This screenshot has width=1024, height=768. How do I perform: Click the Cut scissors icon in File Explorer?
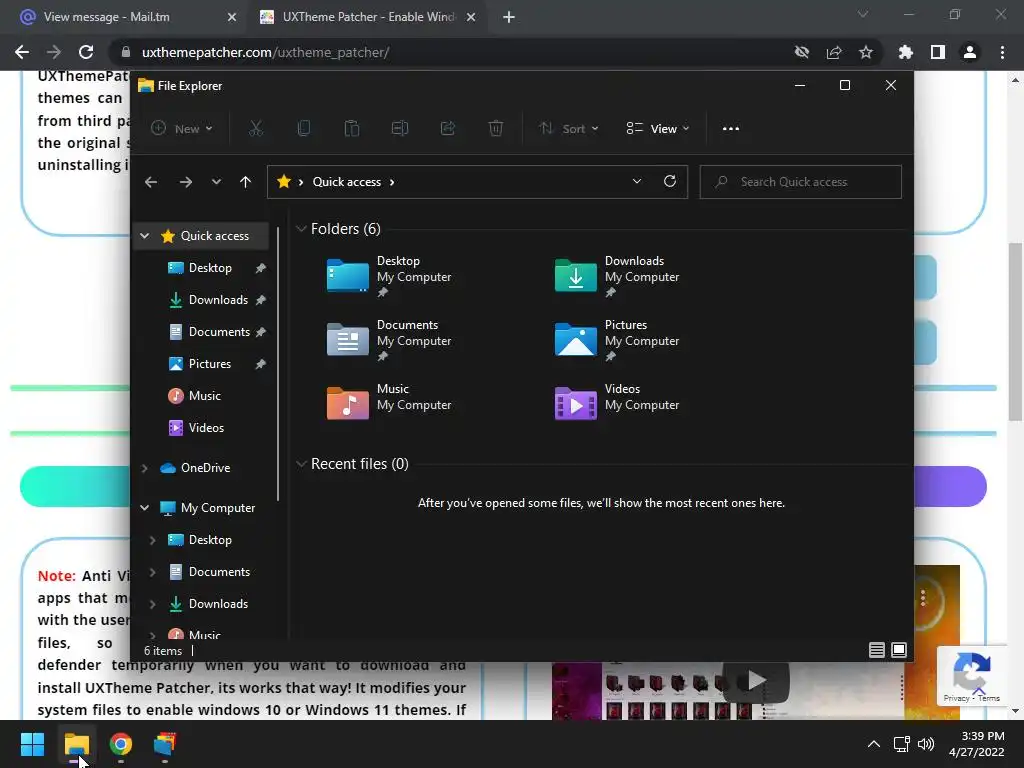pos(255,128)
